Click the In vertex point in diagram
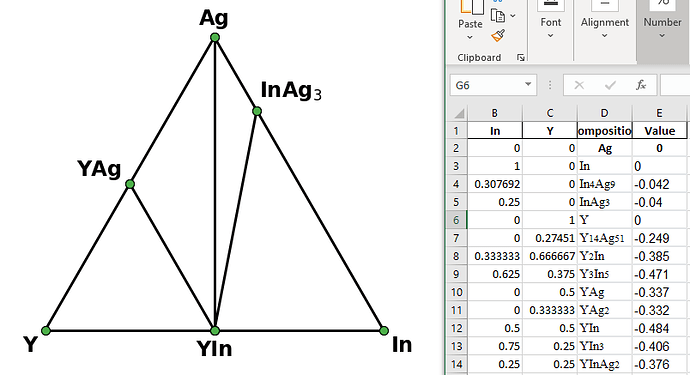 (384, 331)
